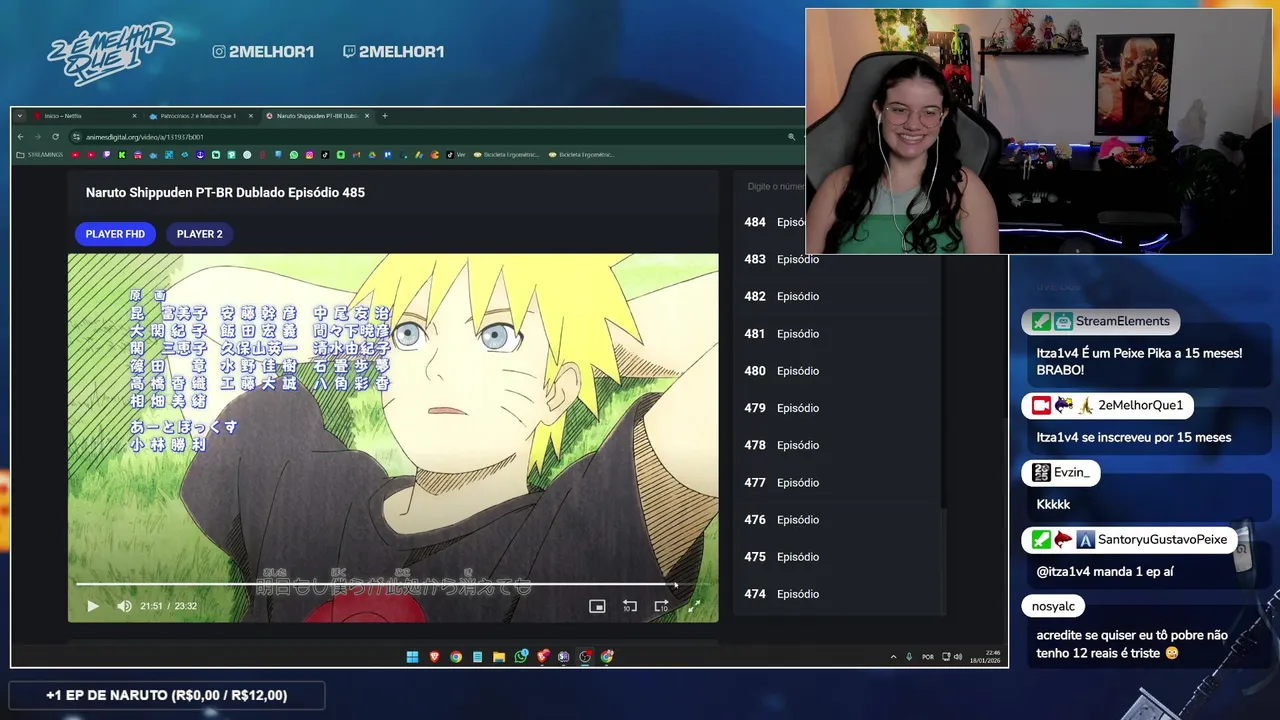The width and height of the screenshot is (1280, 720).
Task: Open the first Bicicleta Ergométrica bookmark
Action: click(506, 155)
